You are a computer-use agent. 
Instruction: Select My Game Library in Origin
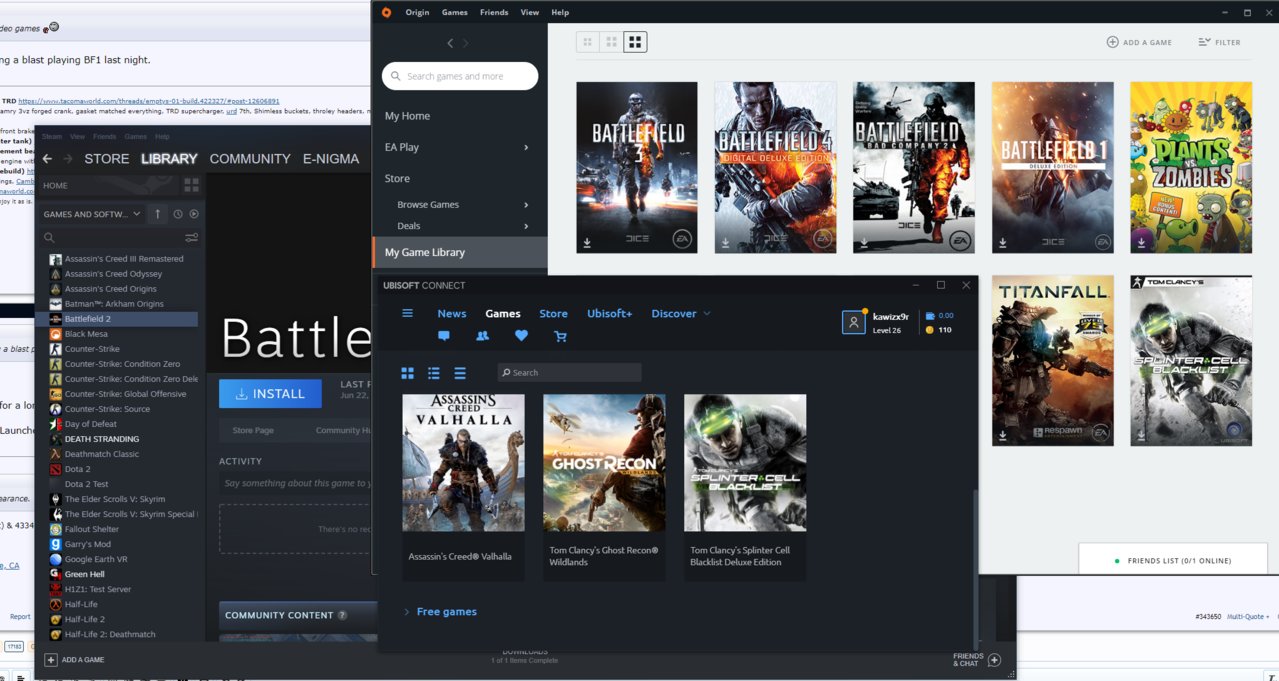pyautogui.click(x=460, y=252)
